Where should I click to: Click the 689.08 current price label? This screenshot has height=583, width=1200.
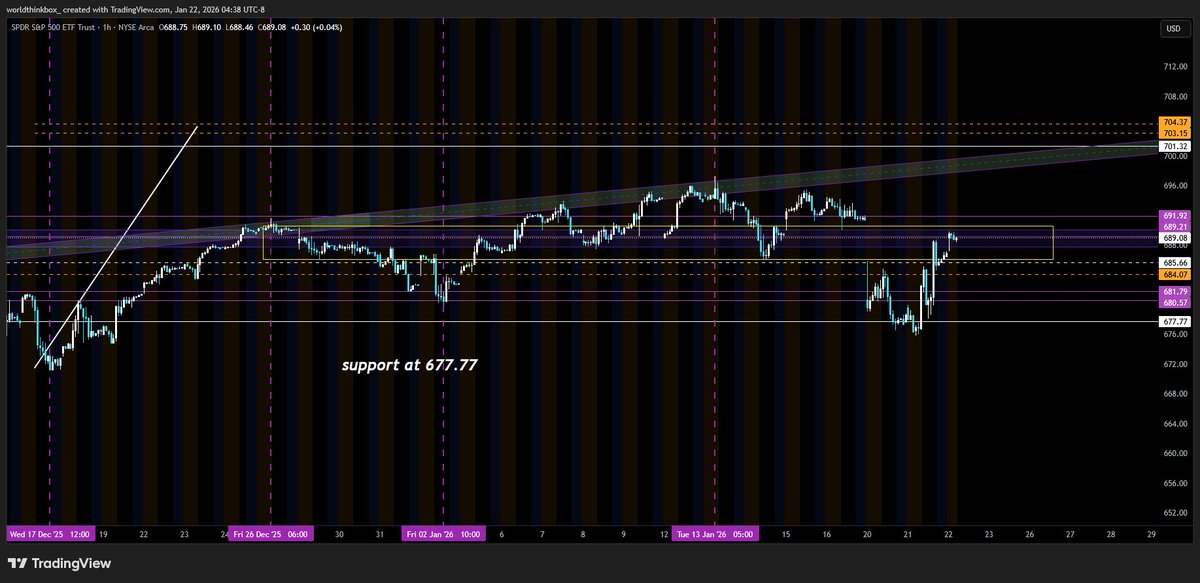(1174, 238)
